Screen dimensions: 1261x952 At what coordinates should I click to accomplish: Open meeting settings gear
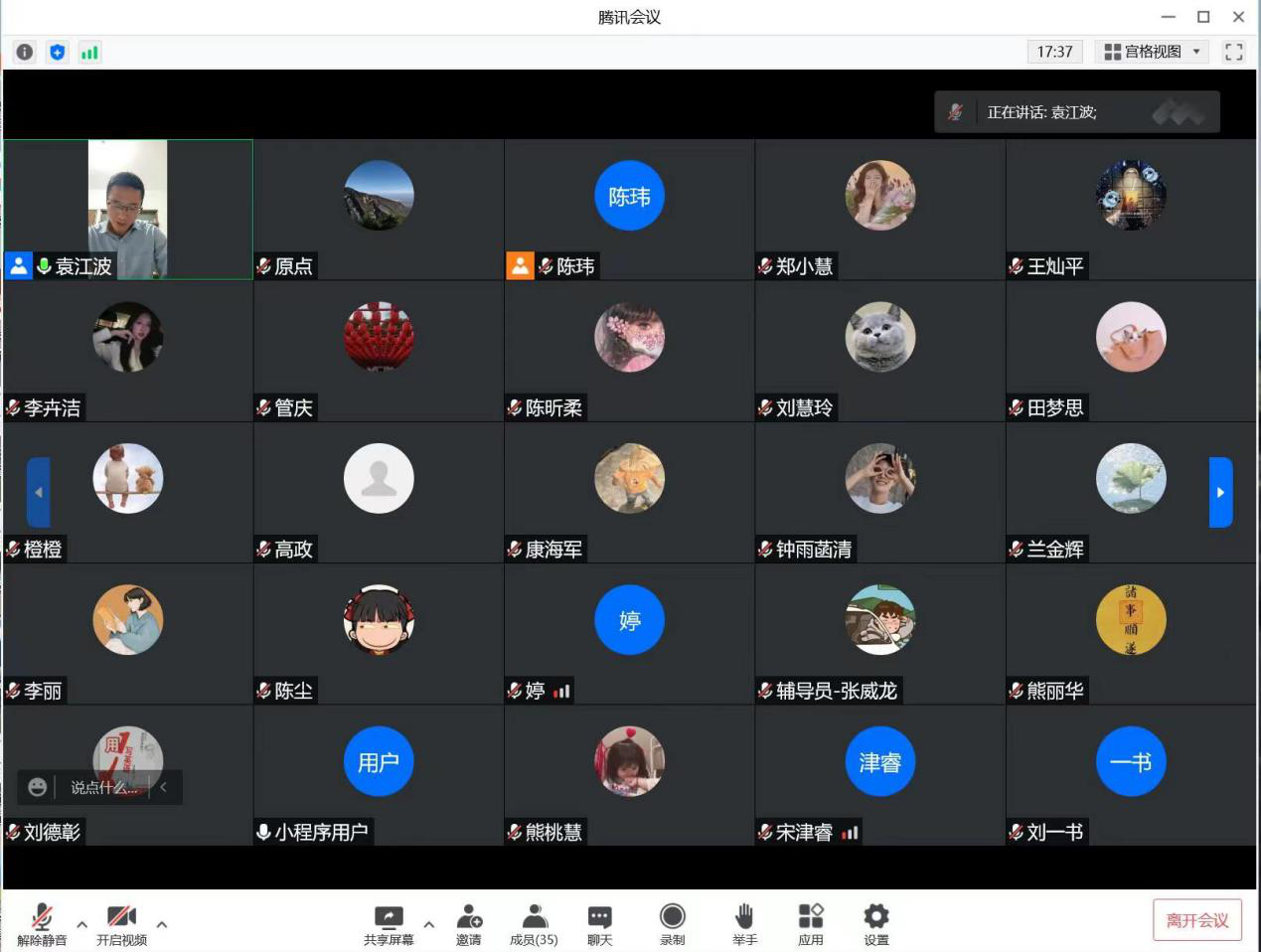tap(876, 923)
